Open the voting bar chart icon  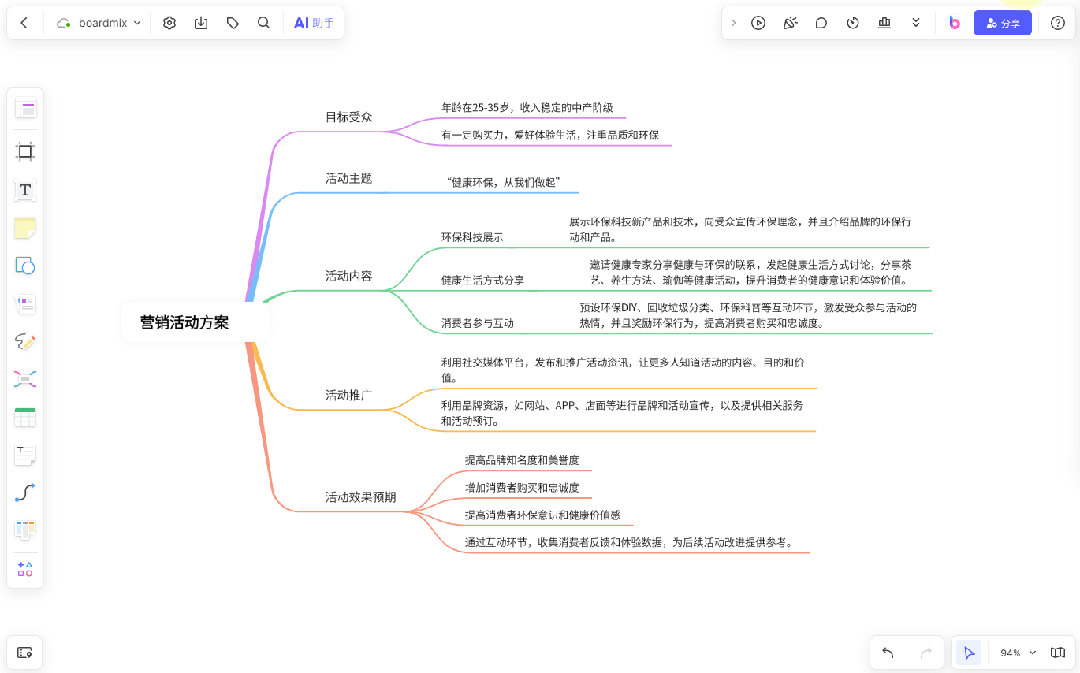pyautogui.click(x=884, y=23)
